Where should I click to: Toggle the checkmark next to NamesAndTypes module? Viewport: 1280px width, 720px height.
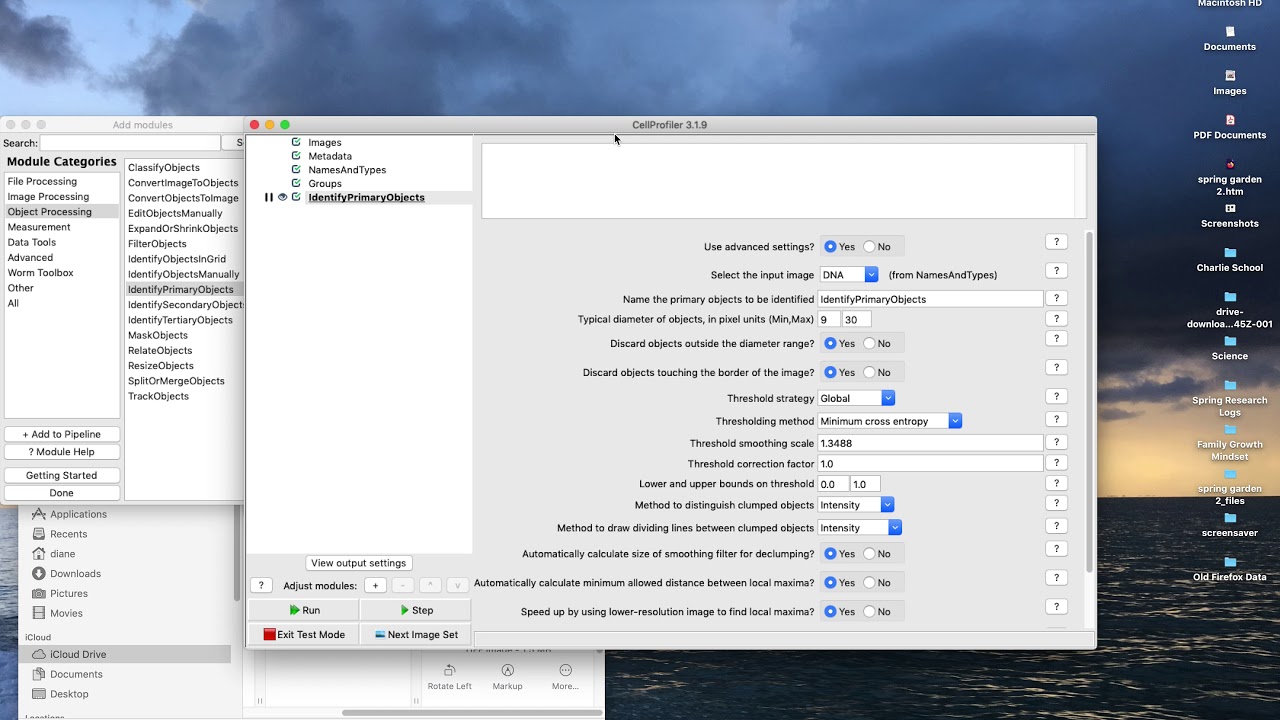[x=296, y=169]
